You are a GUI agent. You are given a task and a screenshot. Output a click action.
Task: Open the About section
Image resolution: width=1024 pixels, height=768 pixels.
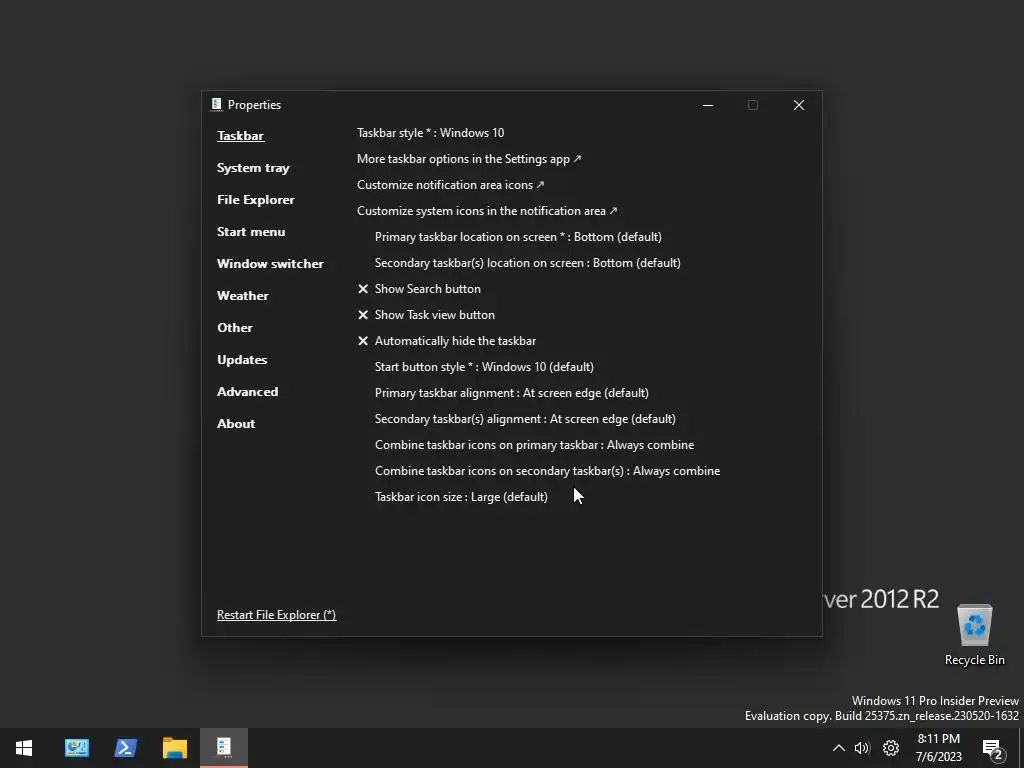click(x=236, y=424)
